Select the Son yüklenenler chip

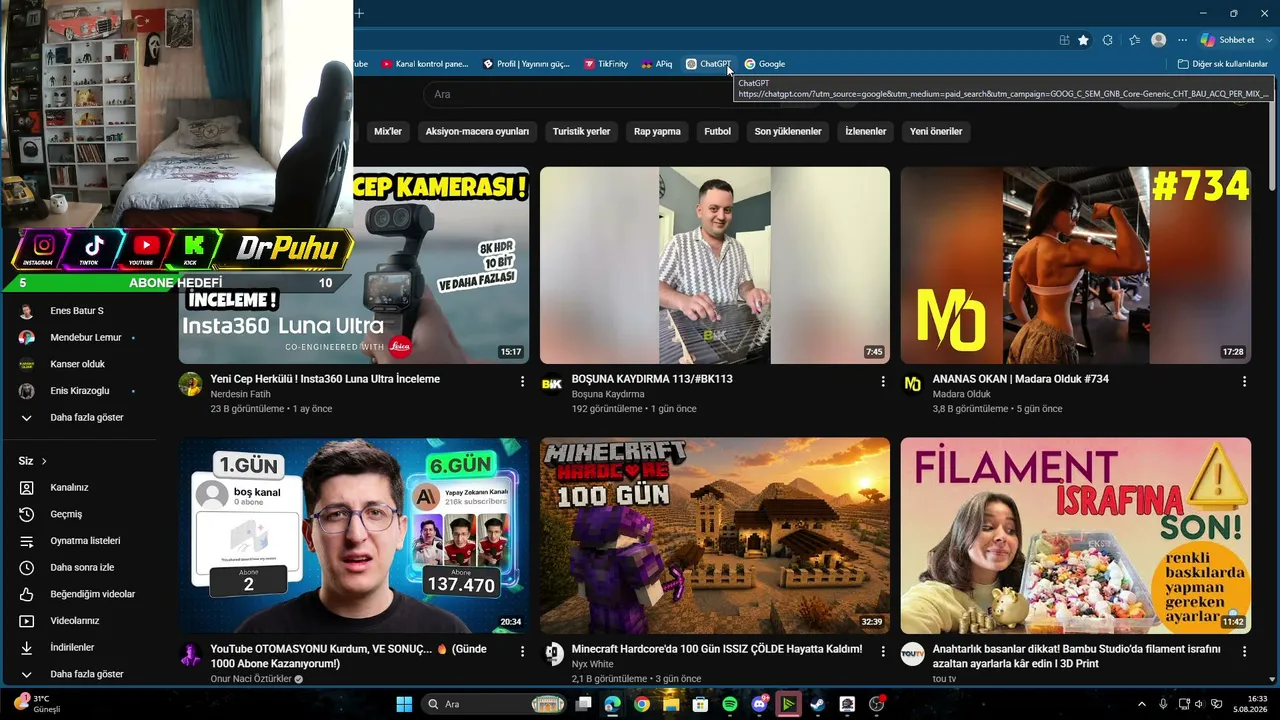point(788,131)
